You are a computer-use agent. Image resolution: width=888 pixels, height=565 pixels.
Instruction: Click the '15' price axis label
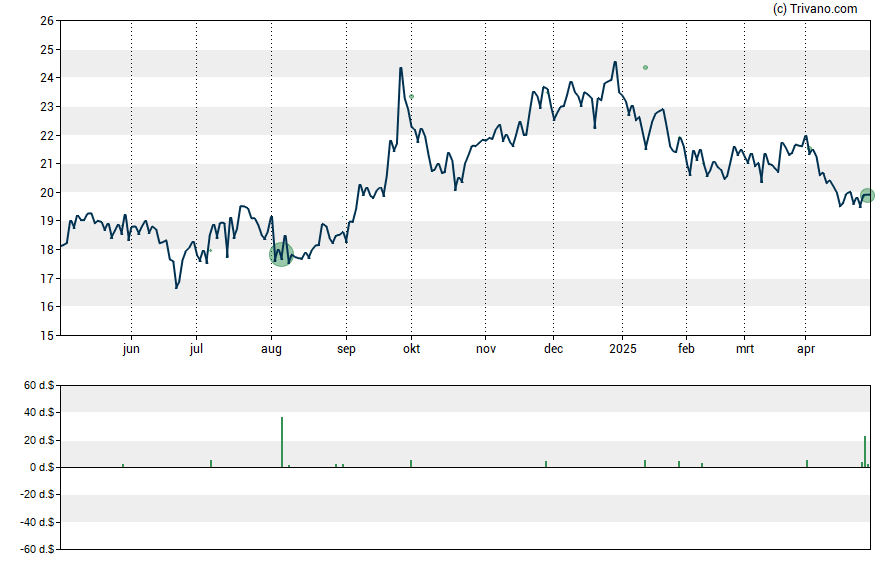pos(47,336)
